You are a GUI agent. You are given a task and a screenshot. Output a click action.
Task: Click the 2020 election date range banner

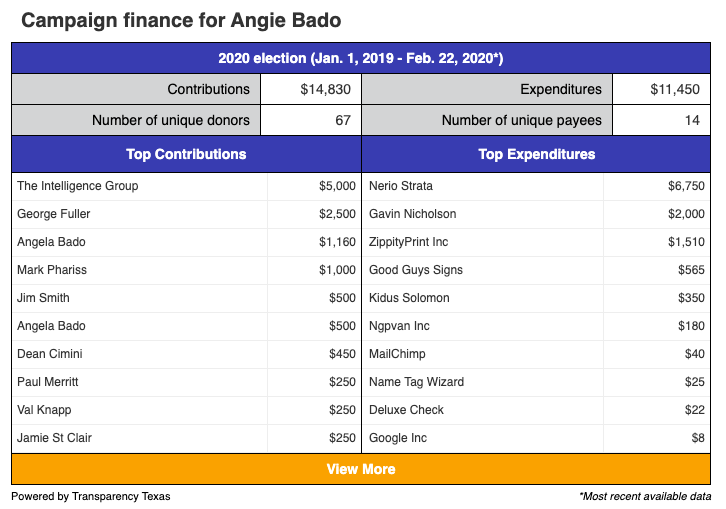tap(361, 58)
